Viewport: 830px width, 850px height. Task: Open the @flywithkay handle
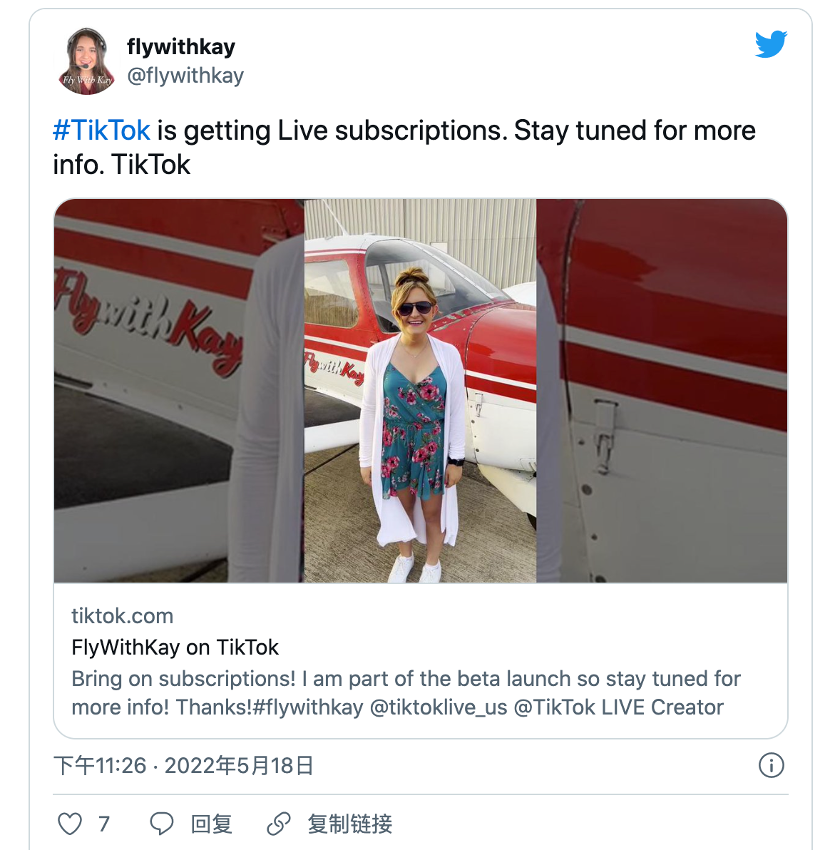tap(185, 75)
